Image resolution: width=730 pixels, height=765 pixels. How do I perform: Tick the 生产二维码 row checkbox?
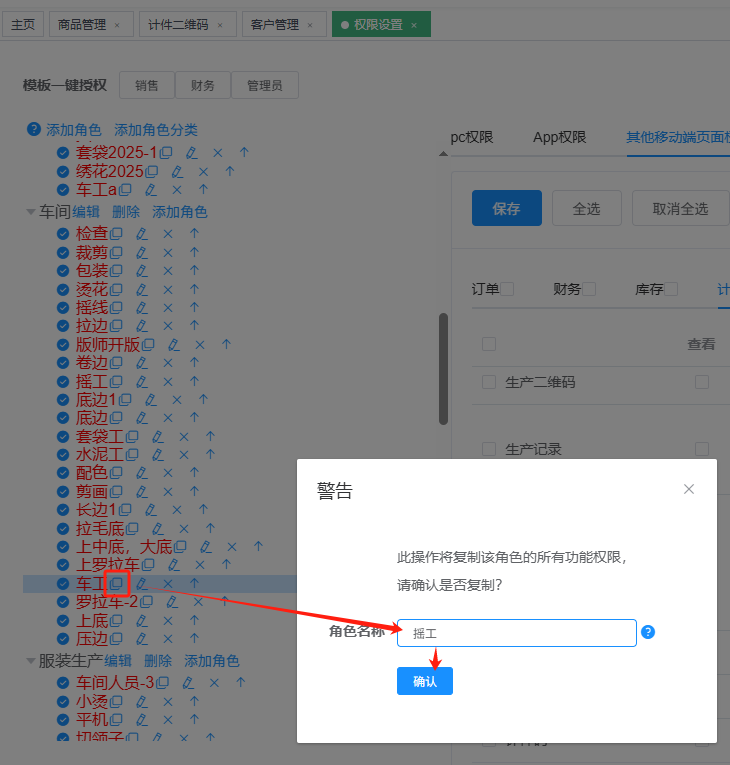point(489,382)
